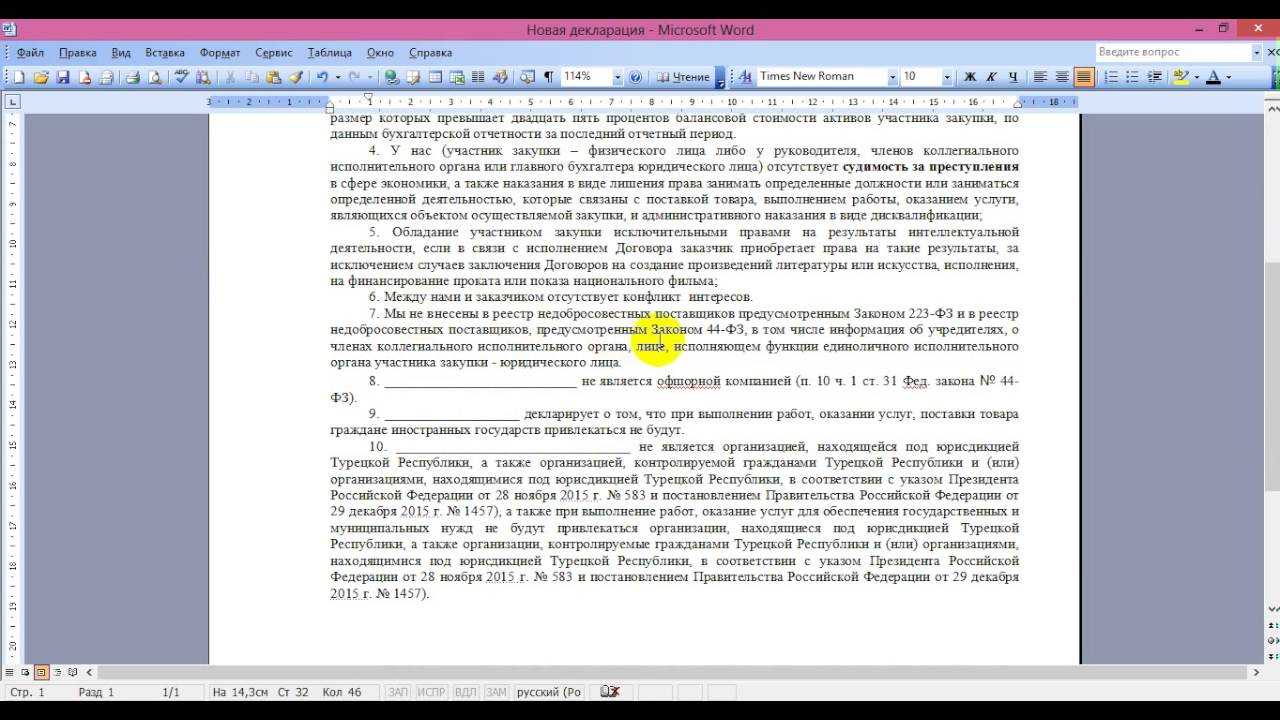Click the ЗАМ status bar indicator
The width and height of the screenshot is (1280, 720).
[496, 692]
